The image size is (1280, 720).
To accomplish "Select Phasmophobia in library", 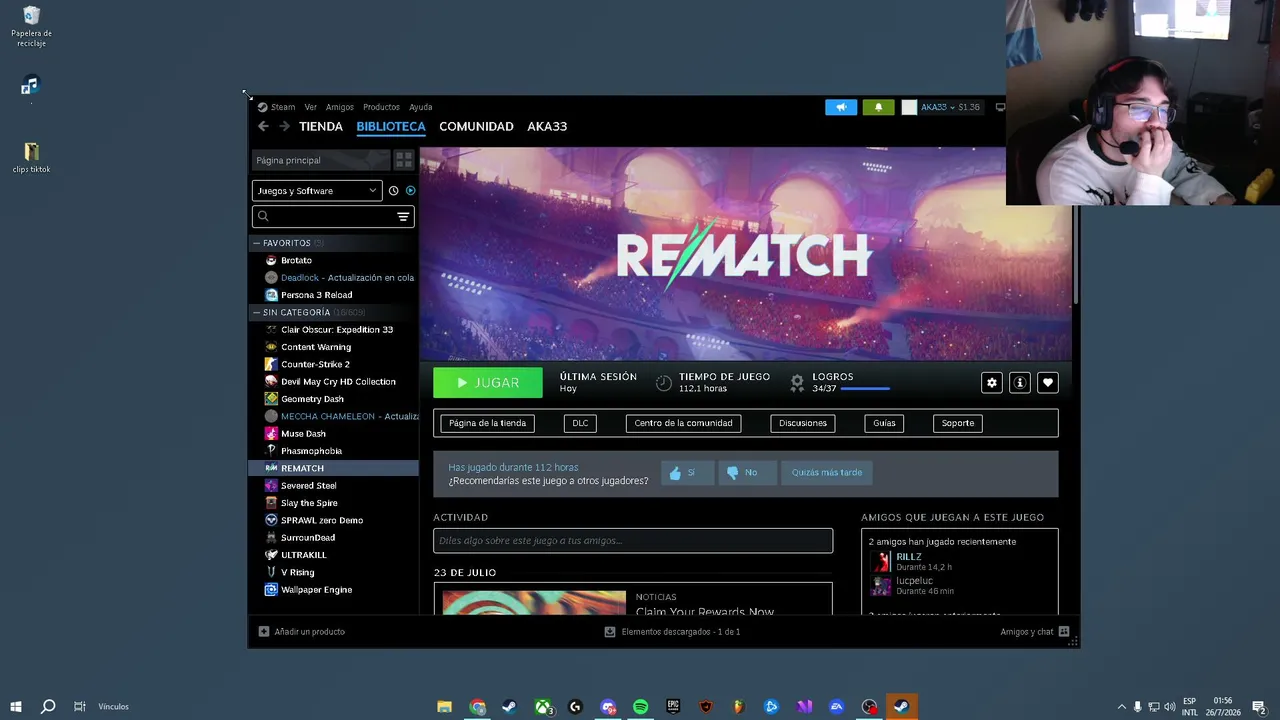I will [311, 451].
